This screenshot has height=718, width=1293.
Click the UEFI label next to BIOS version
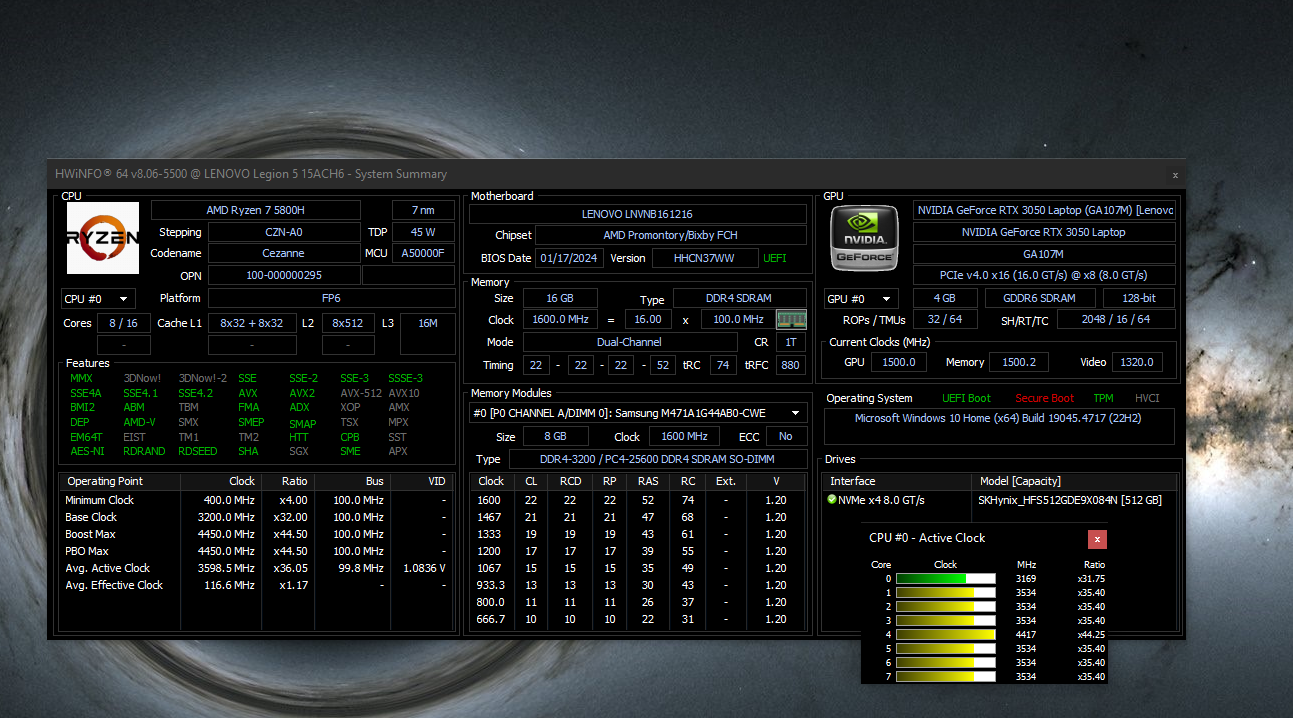click(x=775, y=258)
